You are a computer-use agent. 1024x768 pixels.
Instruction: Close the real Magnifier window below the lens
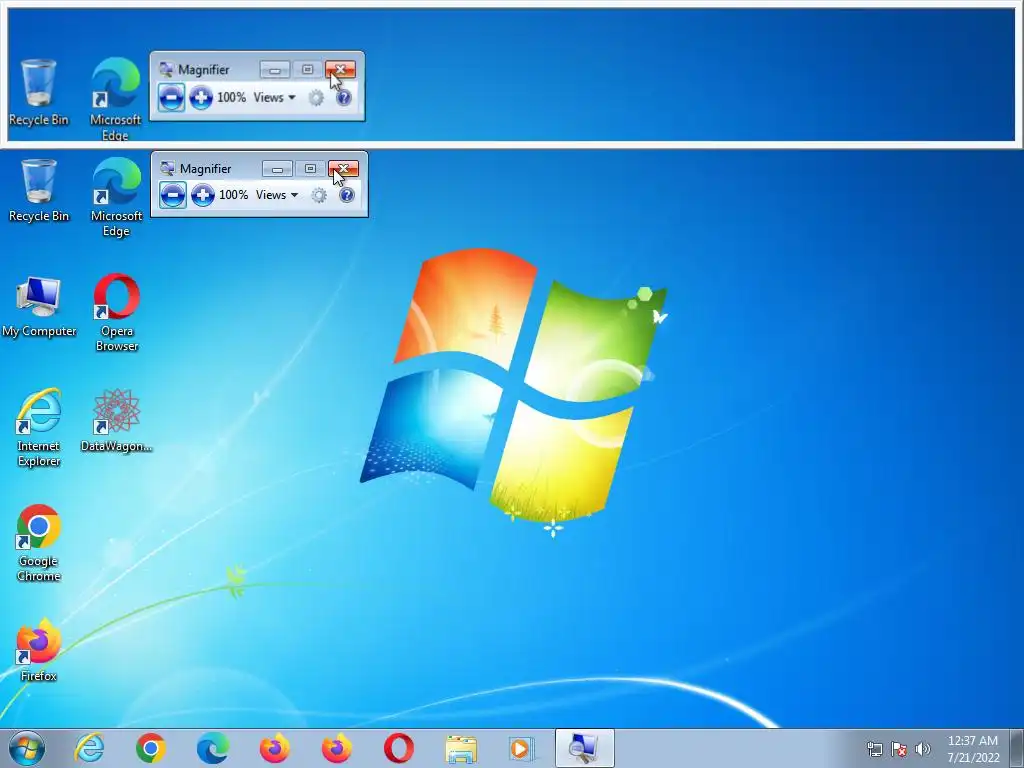pos(344,169)
